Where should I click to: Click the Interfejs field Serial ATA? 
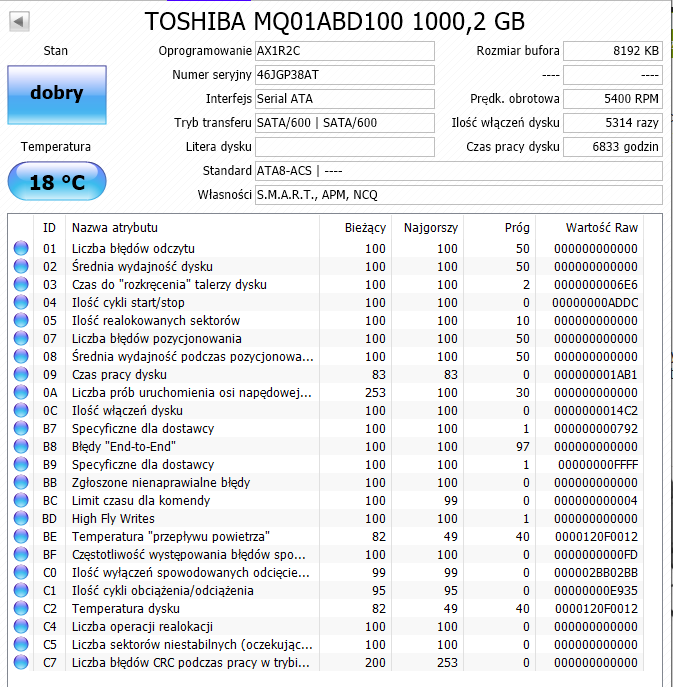coord(345,99)
